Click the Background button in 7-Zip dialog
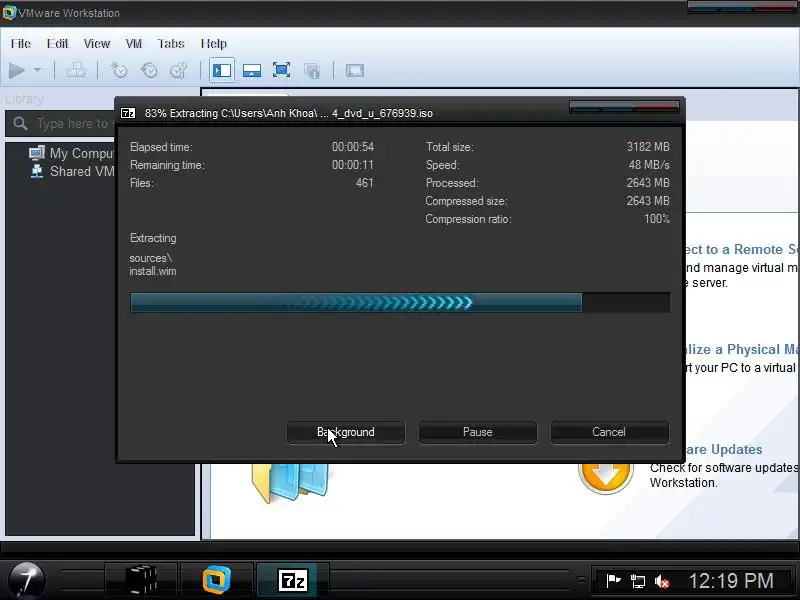This screenshot has width=800, height=600. point(346,432)
